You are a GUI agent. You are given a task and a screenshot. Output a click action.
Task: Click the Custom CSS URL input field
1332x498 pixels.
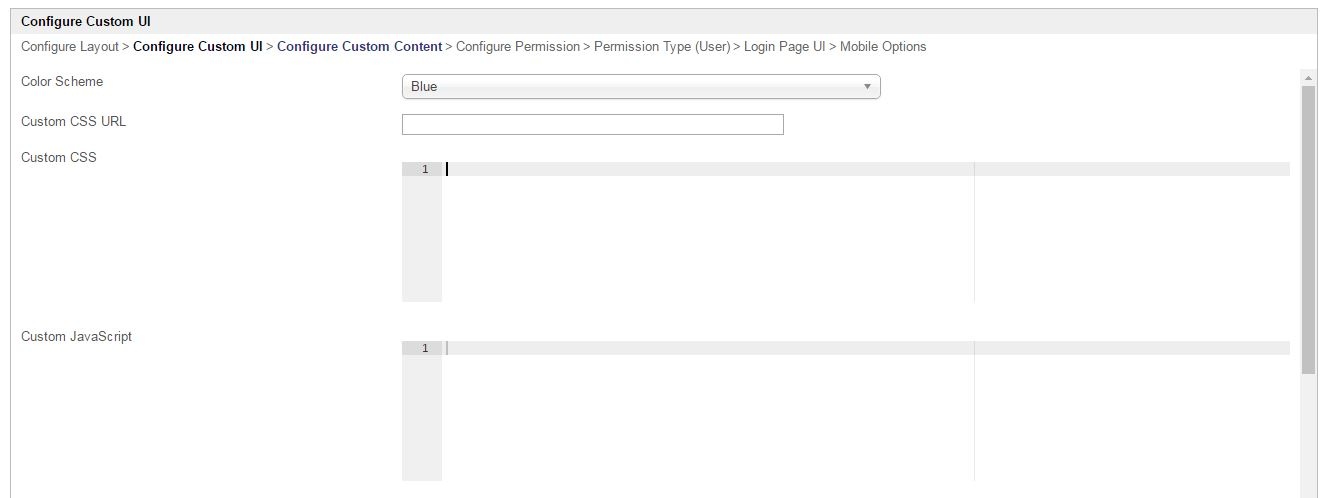(x=592, y=125)
